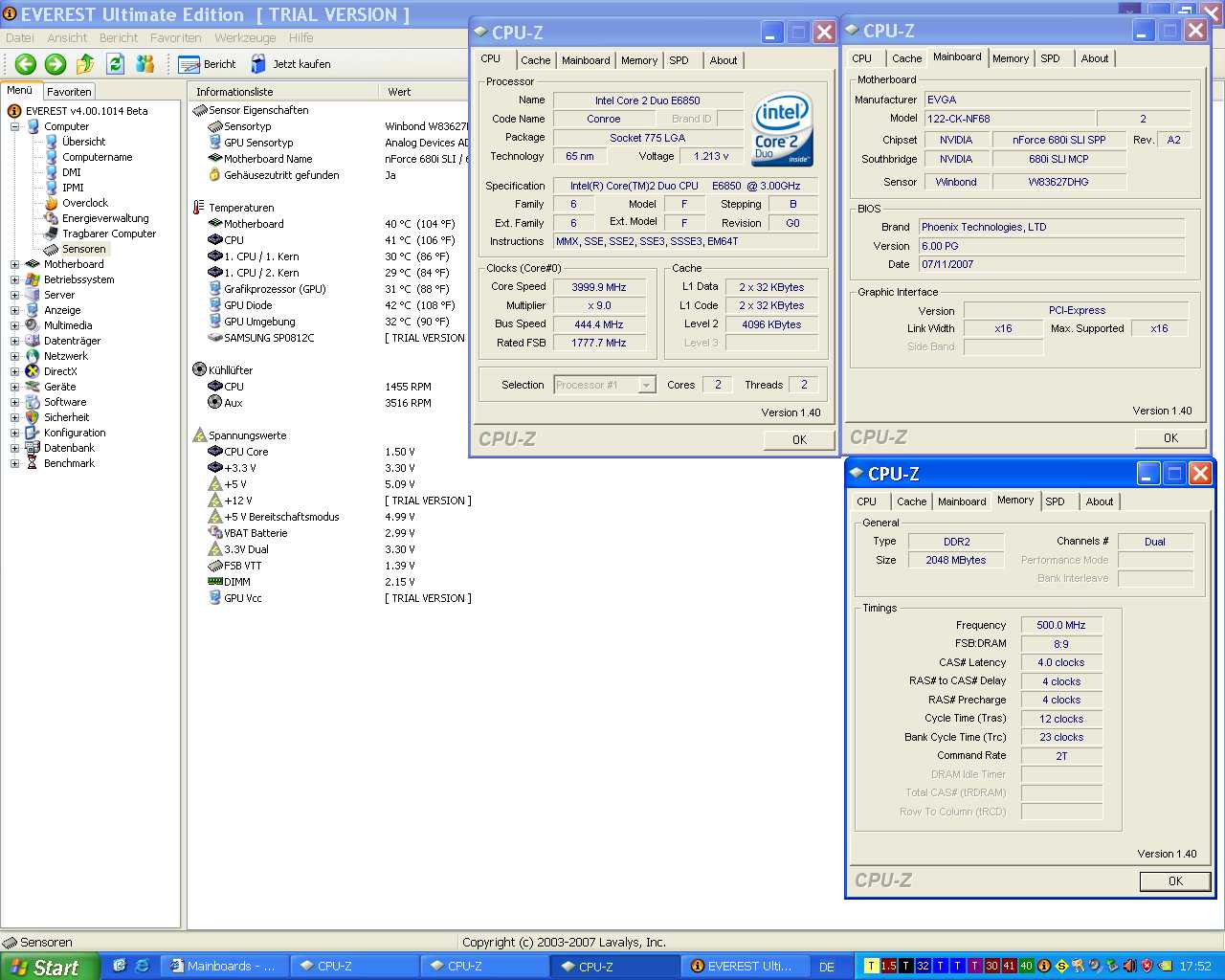Switch to Cache tab in first CPU-Z window

[535, 60]
